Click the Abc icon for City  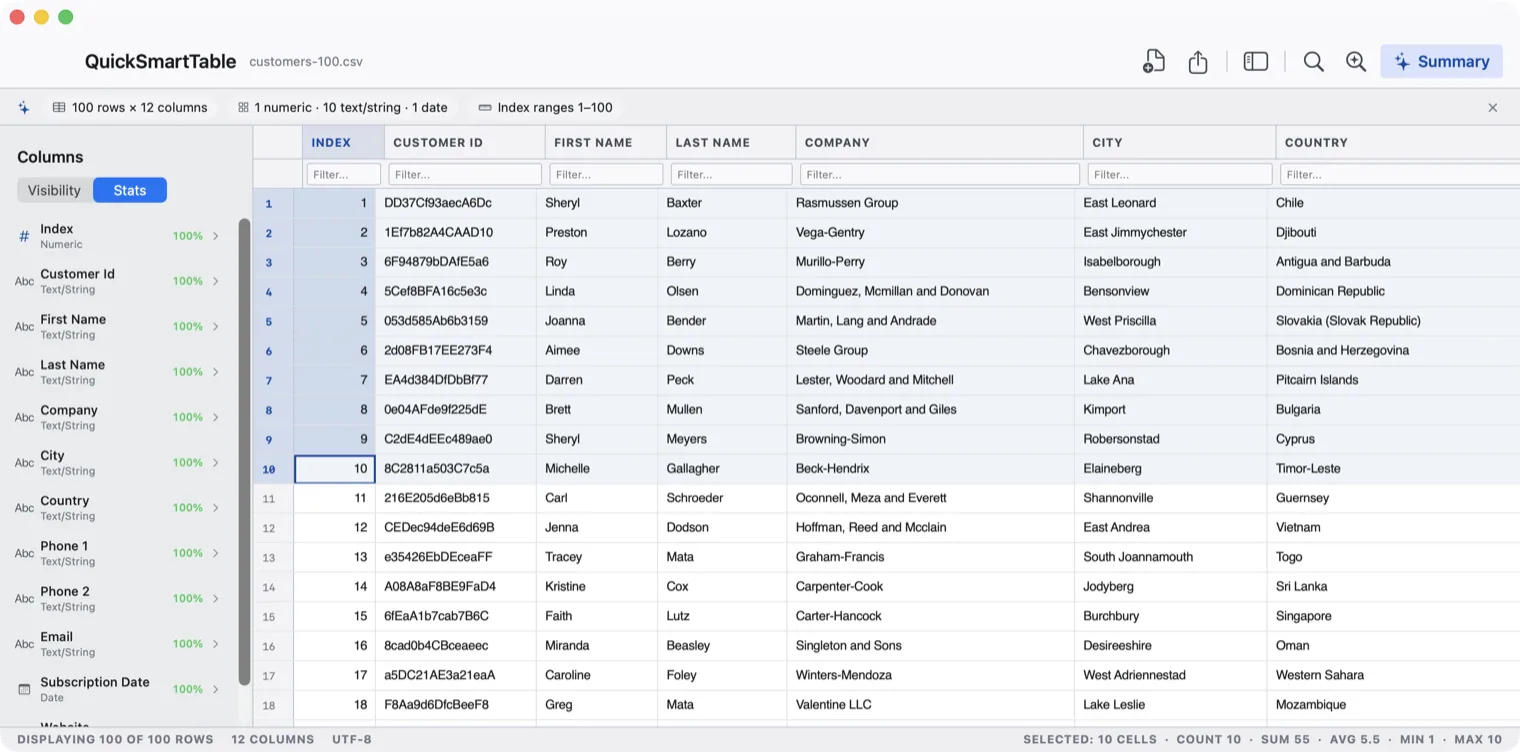pos(24,462)
